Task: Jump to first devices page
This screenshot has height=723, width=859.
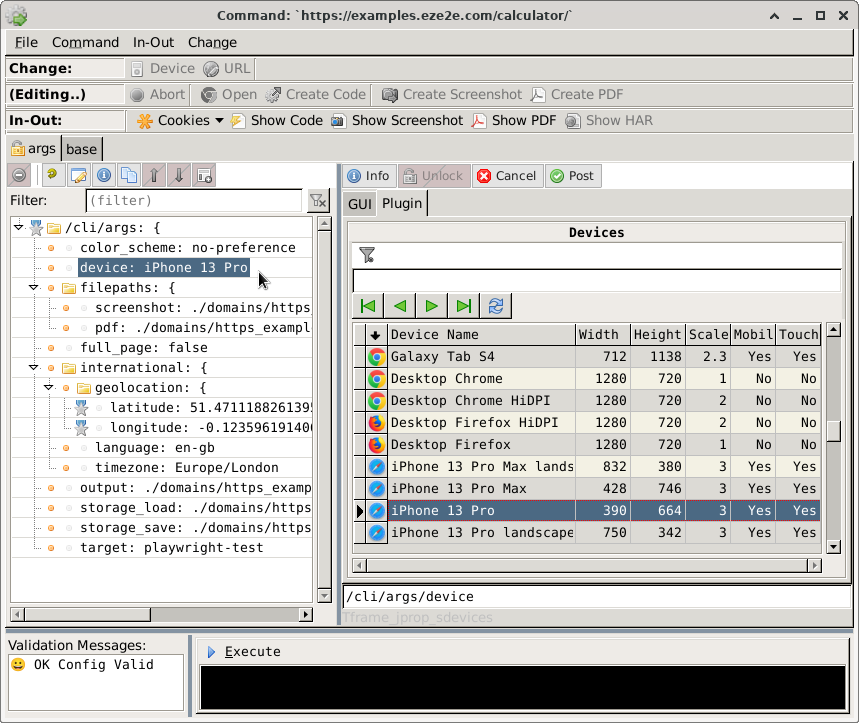Action: click(368, 306)
